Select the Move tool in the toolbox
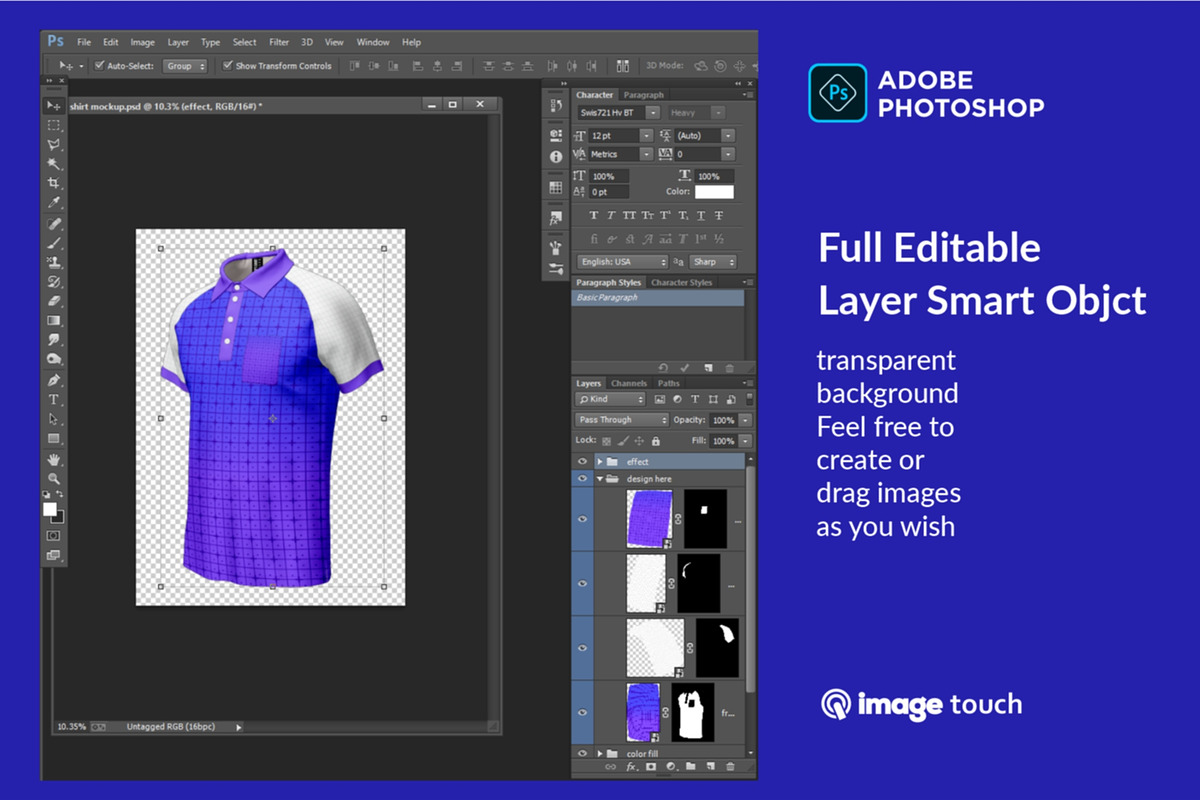Image resolution: width=1200 pixels, height=800 pixels. pyautogui.click(x=54, y=106)
